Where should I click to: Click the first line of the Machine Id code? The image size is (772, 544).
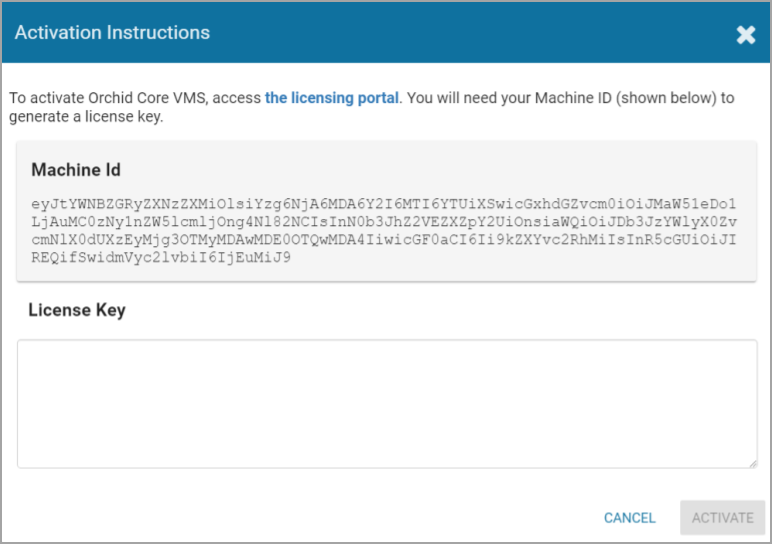pyautogui.click(x=384, y=204)
